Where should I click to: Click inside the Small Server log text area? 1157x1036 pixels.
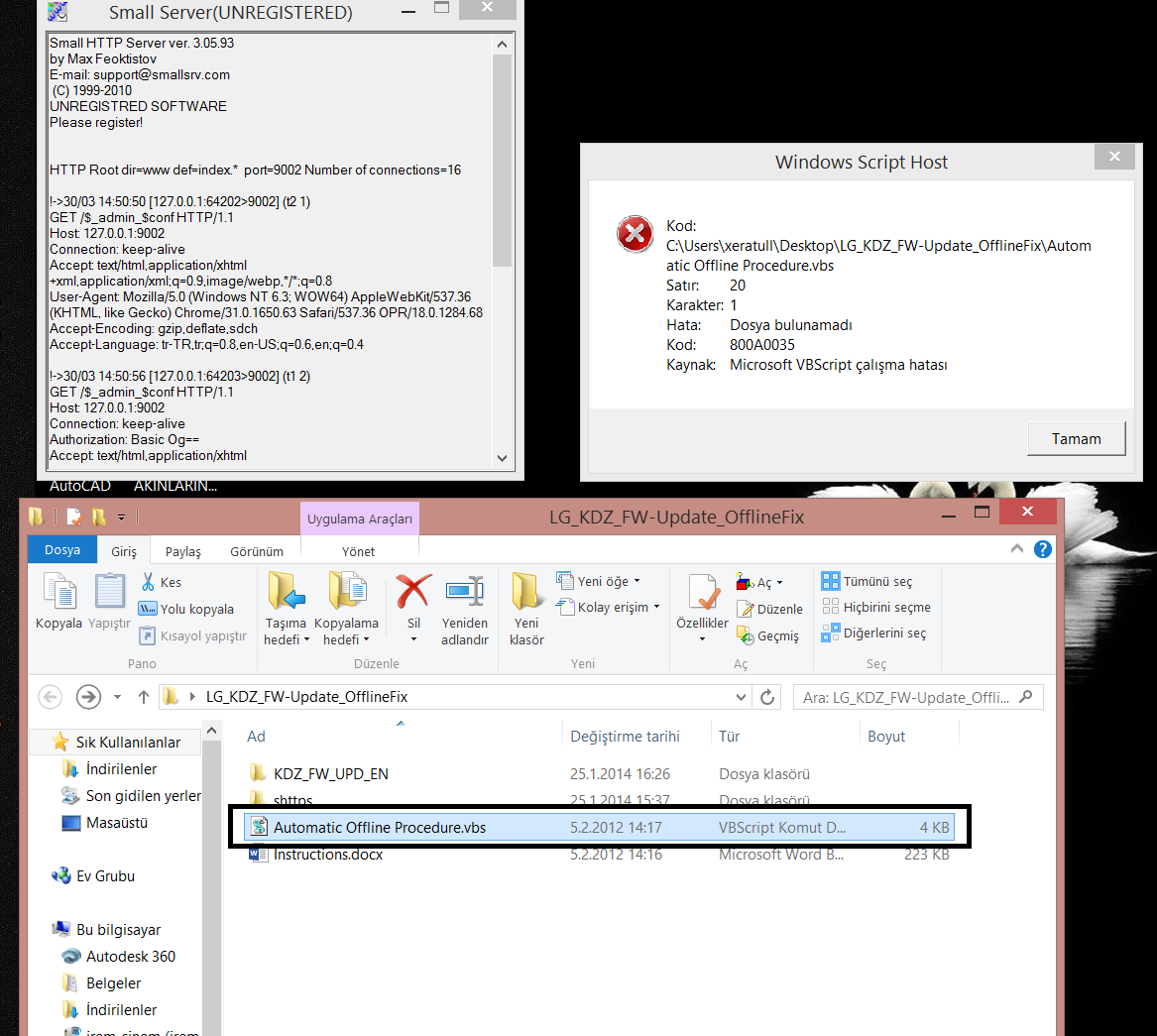tap(270, 251)
